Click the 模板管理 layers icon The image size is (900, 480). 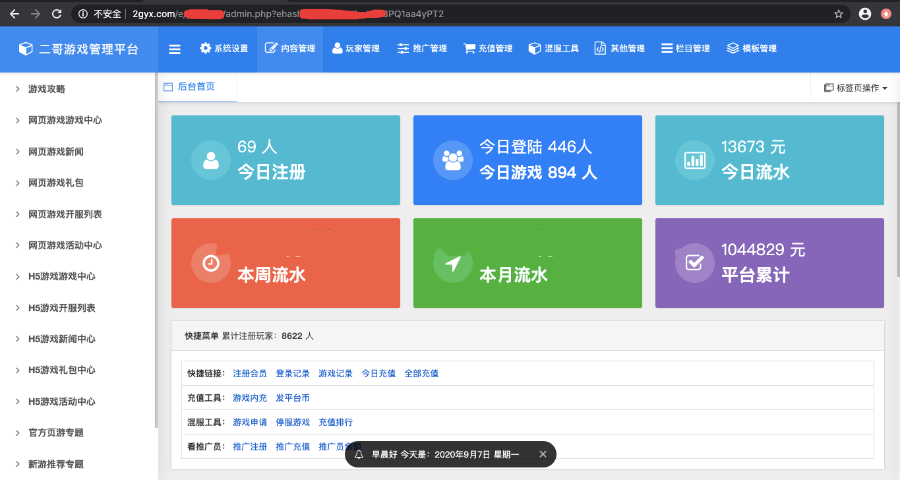coord(733,49)
